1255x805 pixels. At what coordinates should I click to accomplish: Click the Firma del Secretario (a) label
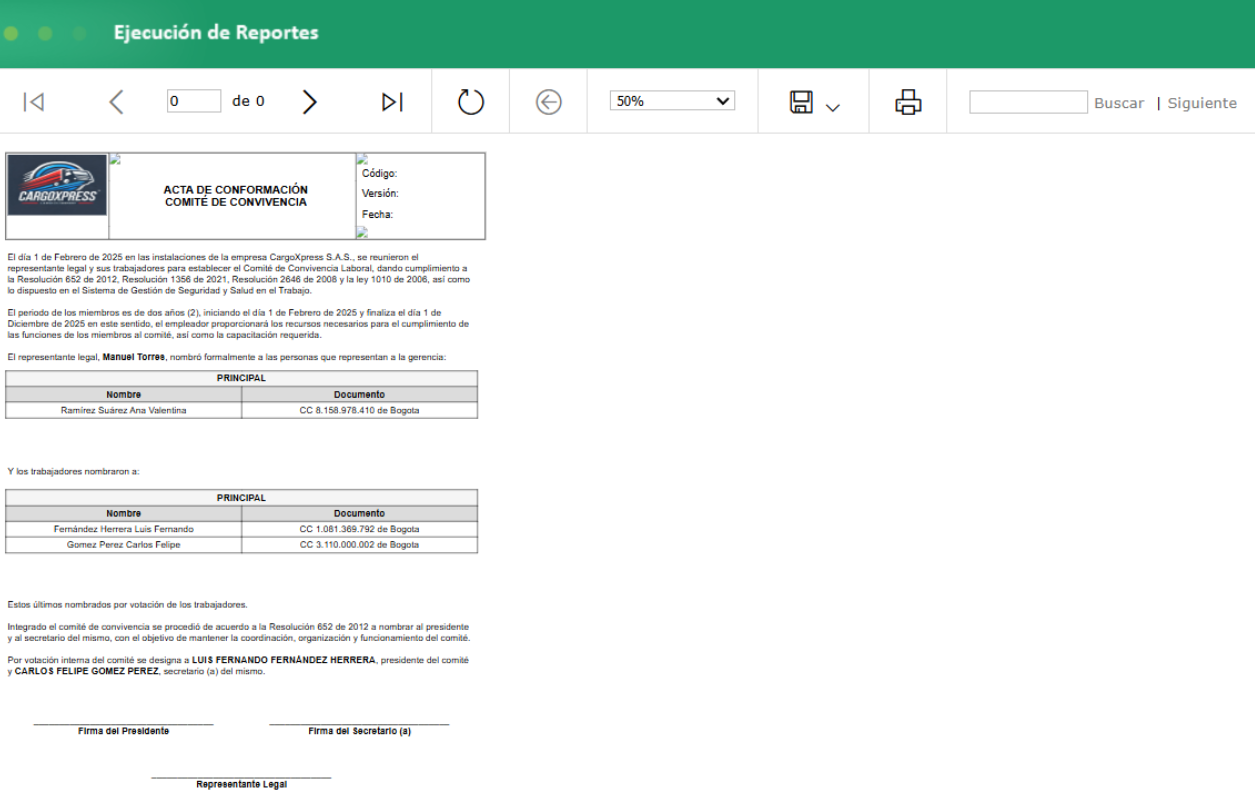pyautogui.click(x=359, y=731)
